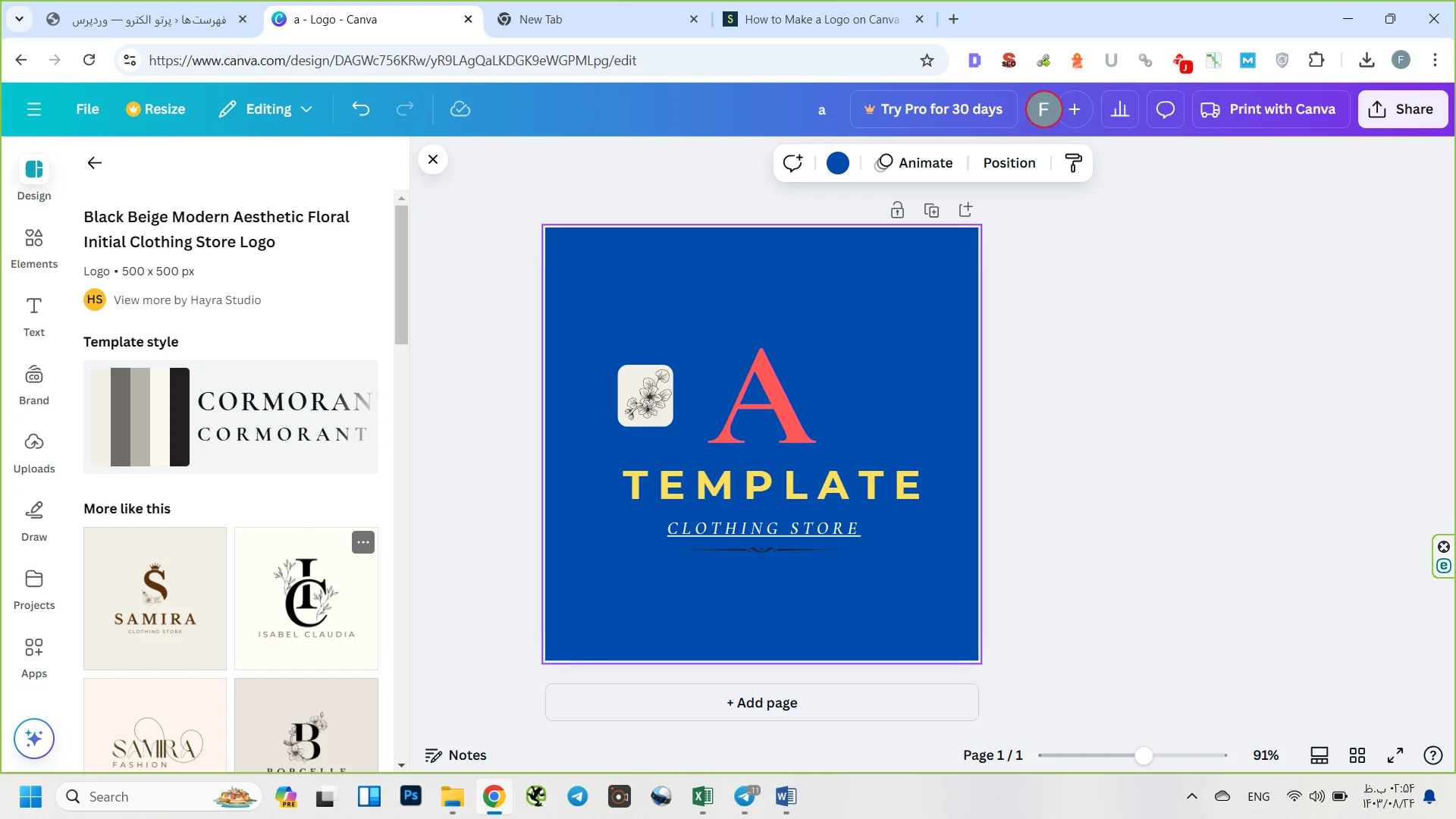Bookmark this page with the star
The height and width of the screenshot is (819, 1456).
pos(927,61)
